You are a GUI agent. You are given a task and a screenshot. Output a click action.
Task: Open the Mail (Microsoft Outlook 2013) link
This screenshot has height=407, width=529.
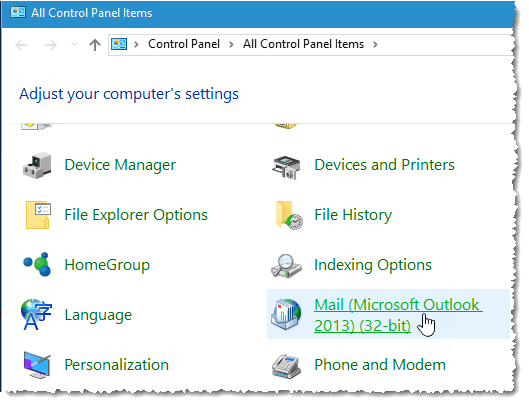(x=398, y=315)
